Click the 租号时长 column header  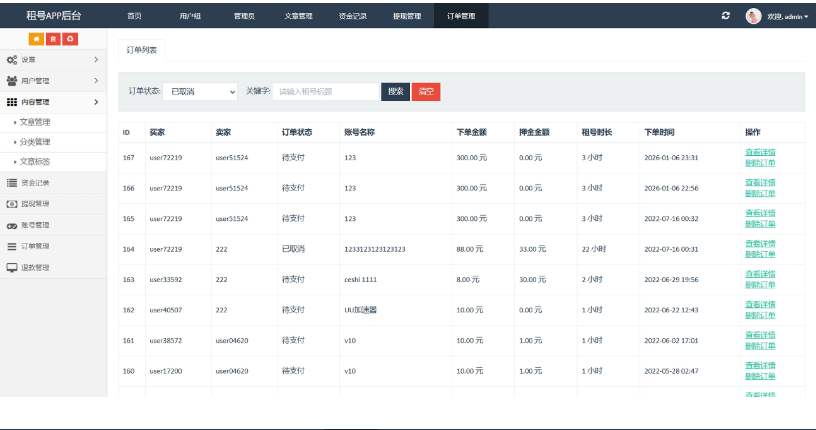point(596,133)
